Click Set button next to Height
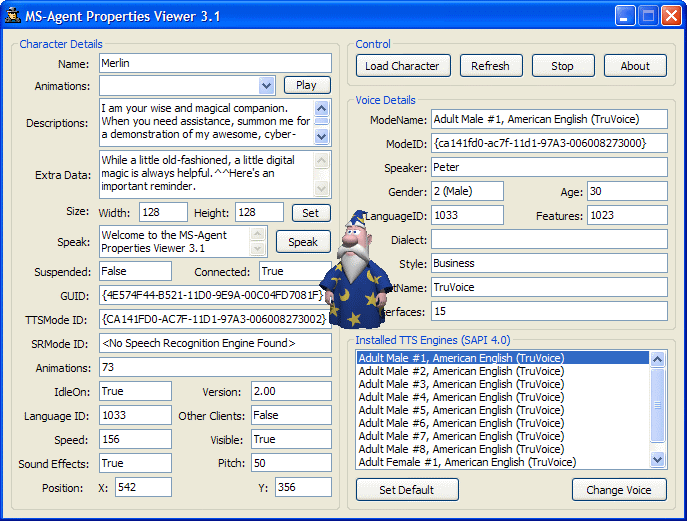The width and height of the screenshot is (687, 521). tap(311, 212)
